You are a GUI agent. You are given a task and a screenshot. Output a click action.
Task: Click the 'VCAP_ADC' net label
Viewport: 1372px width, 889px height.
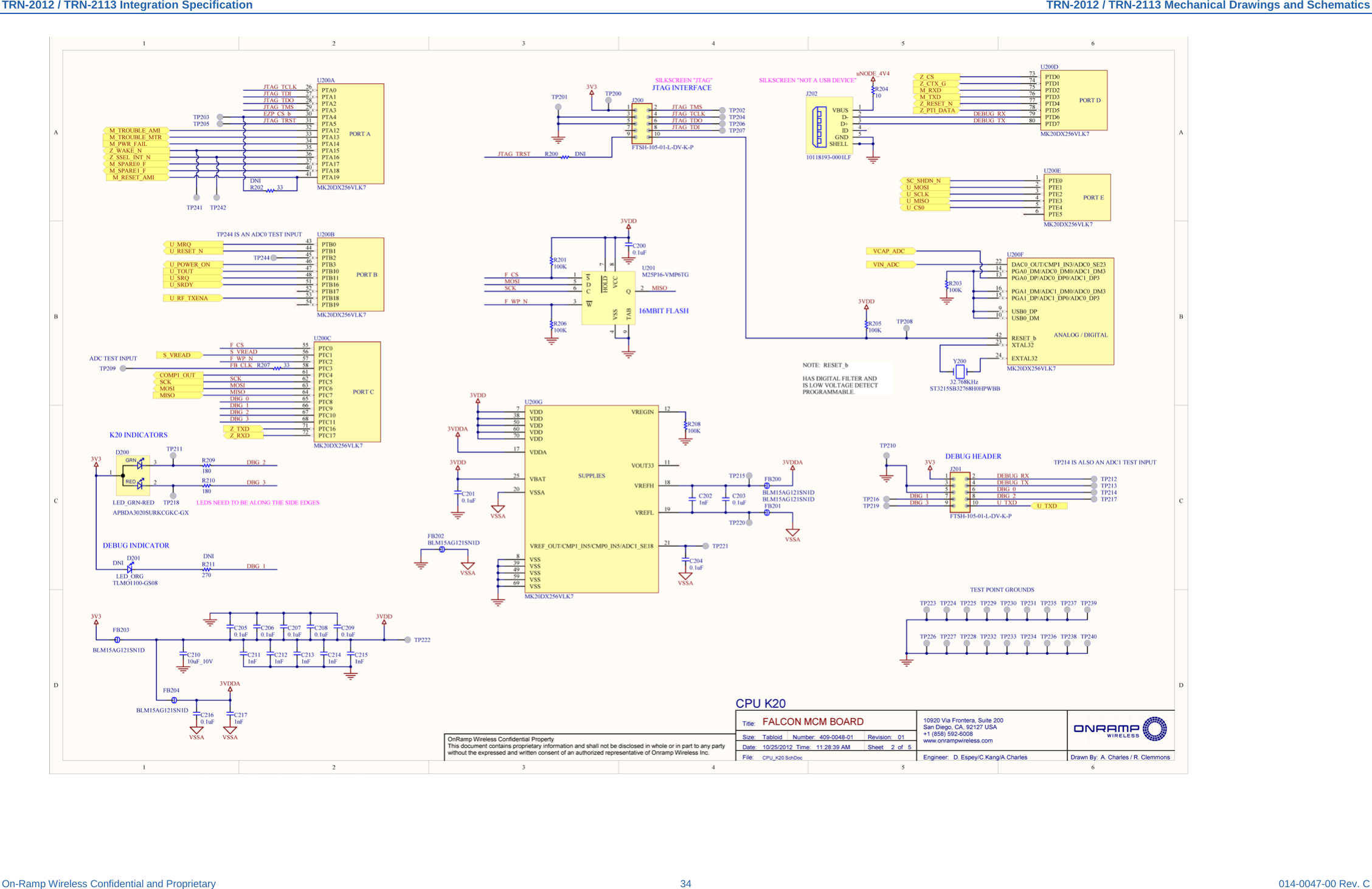click(x=890, y=251)
